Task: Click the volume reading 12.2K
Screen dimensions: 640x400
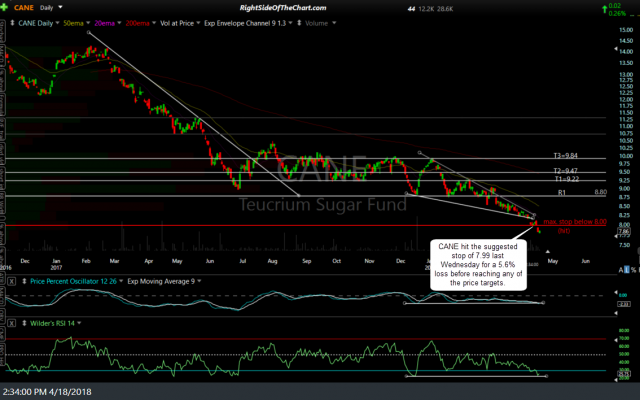Action: coord(426,9)
